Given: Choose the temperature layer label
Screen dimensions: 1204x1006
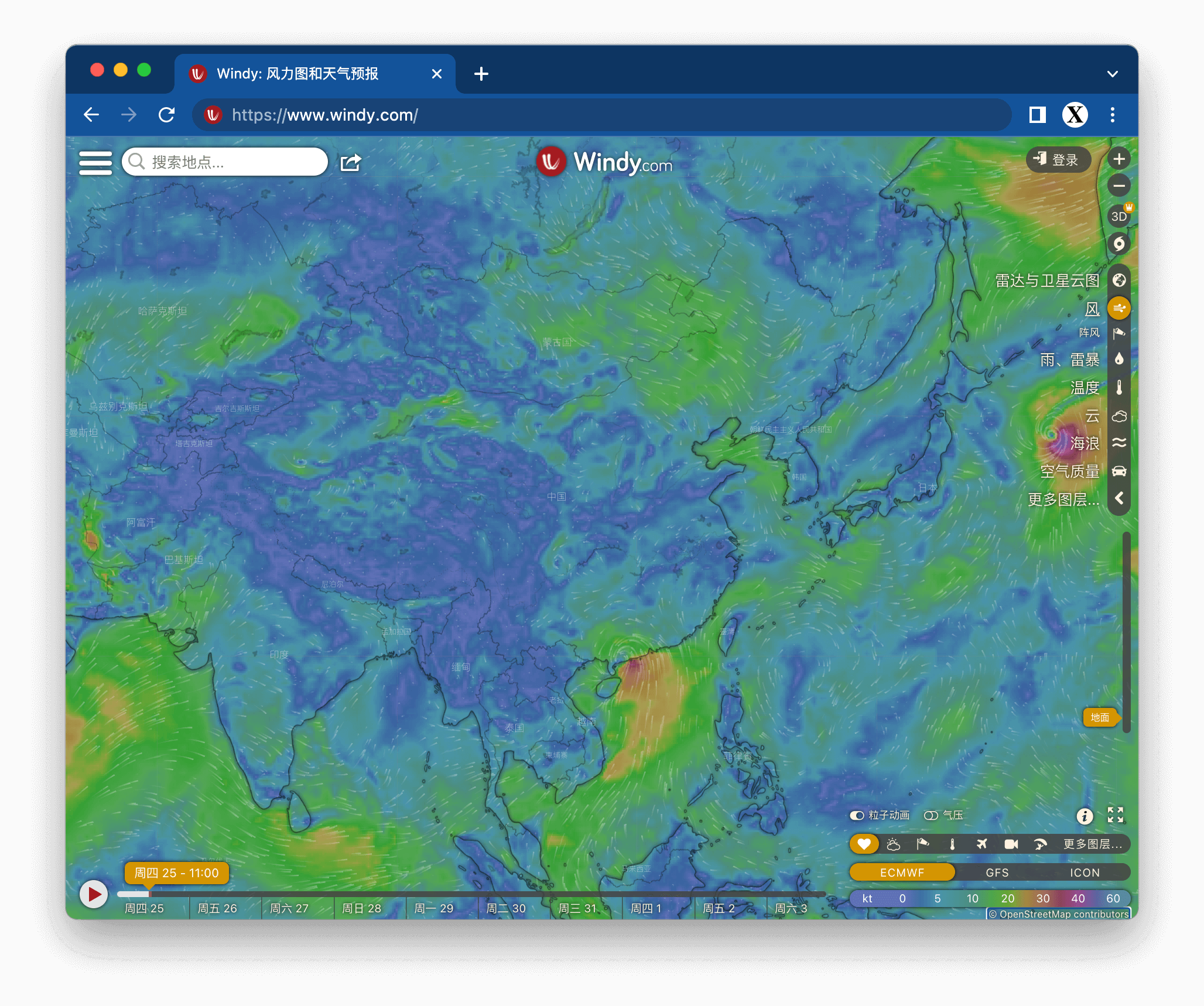Looking at the screenshot, I should click(1085, 388).
